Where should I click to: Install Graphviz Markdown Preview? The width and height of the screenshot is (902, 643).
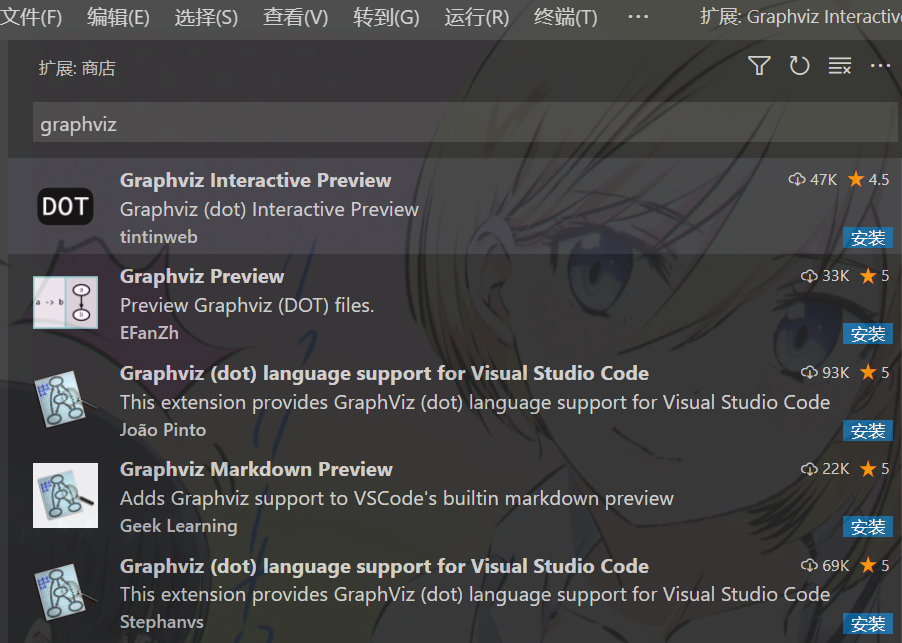tap(868, 526)
